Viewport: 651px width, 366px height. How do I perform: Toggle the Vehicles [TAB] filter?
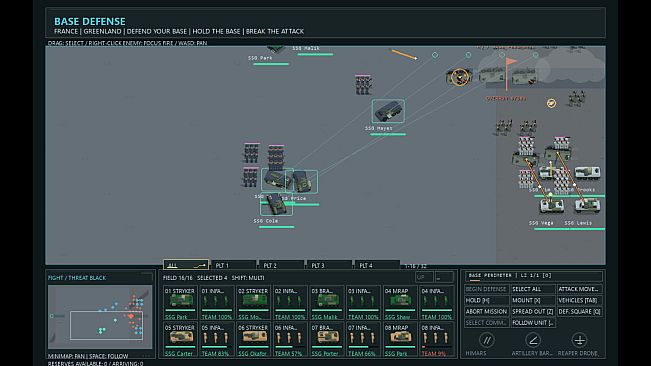(x=580, y=300)
